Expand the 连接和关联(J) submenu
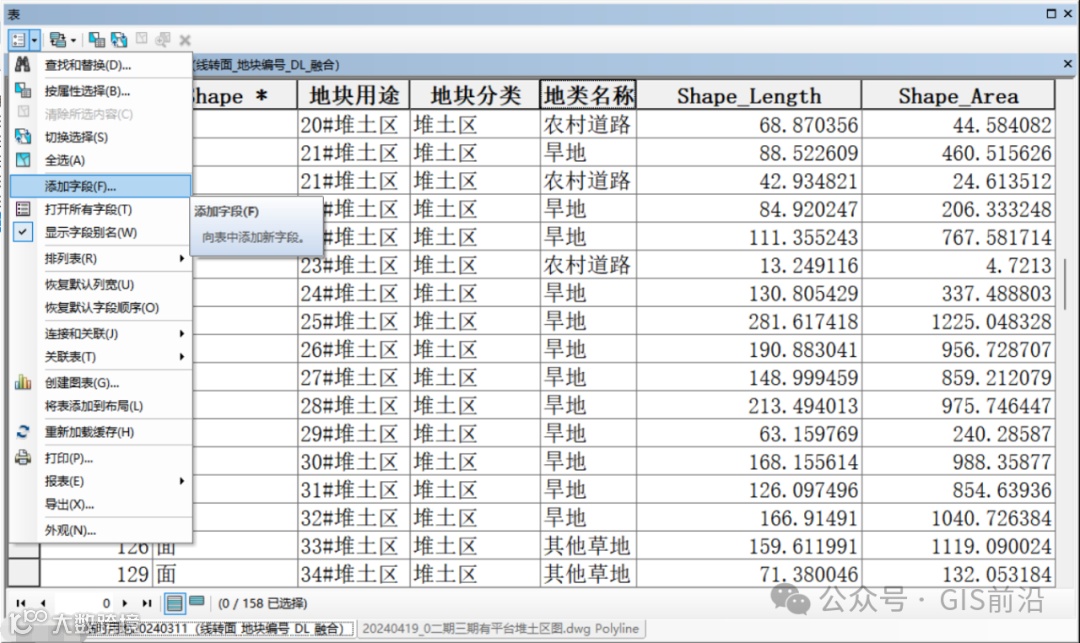Viewport: 1080px width, 643px height. pyautogui.click(x=101, y=333)
